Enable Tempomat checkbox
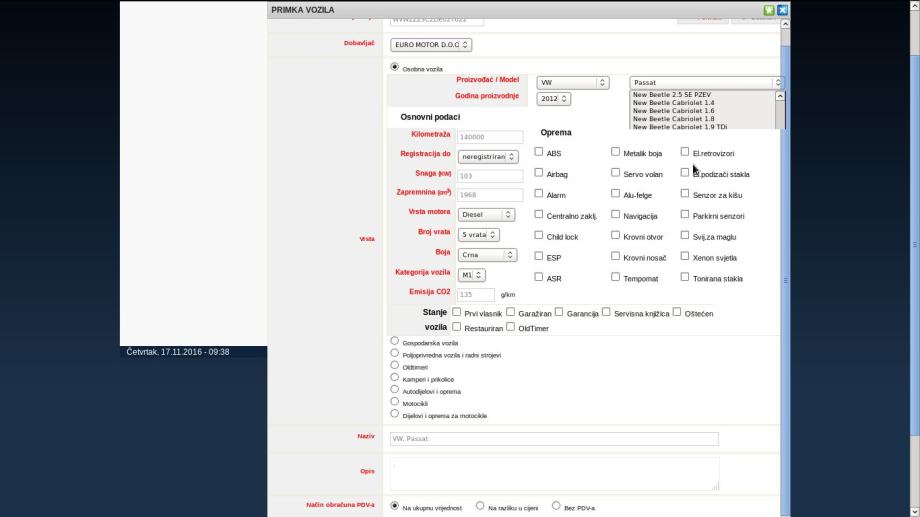The height and width of the screenshot is (517, 920). [615, 277]
